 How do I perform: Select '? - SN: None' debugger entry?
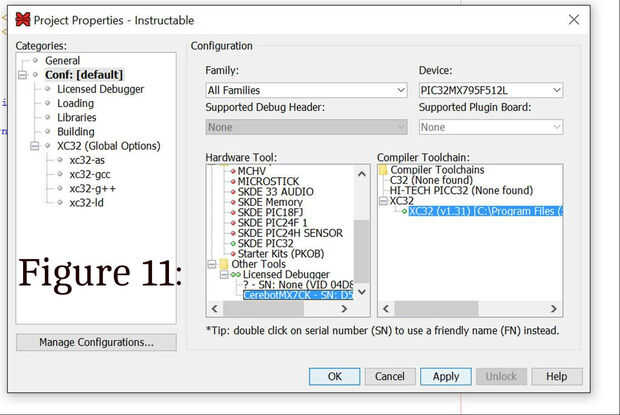pos(298,285)
